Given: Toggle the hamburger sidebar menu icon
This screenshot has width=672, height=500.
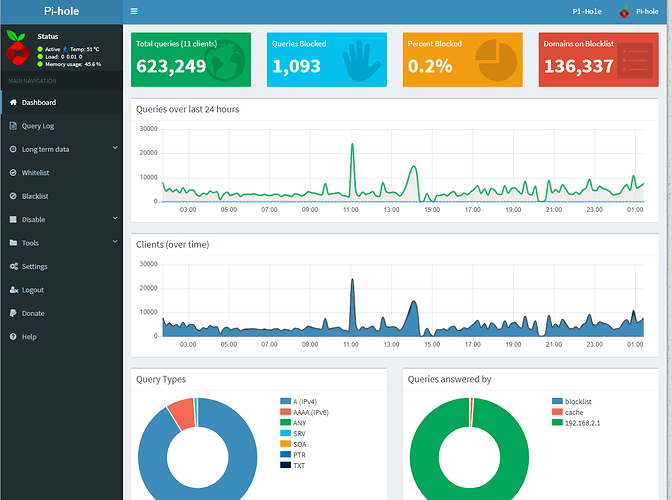Looking at the screenshot, I should pyautogui.click(x=134, y=11).
